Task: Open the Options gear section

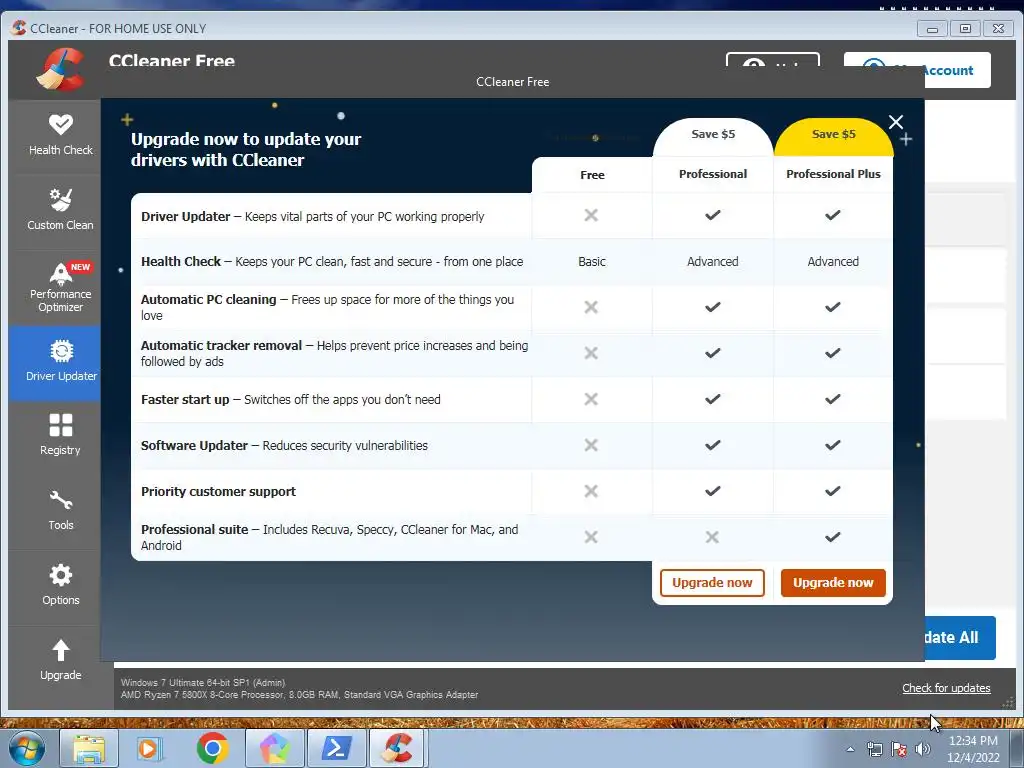Action: click(x=60, y=585)
